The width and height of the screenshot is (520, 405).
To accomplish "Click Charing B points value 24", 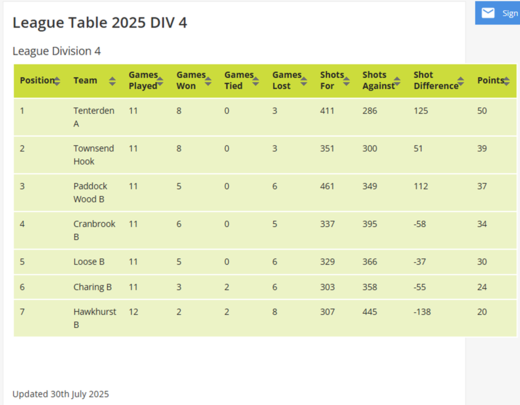I will click(x=482, y=287).
